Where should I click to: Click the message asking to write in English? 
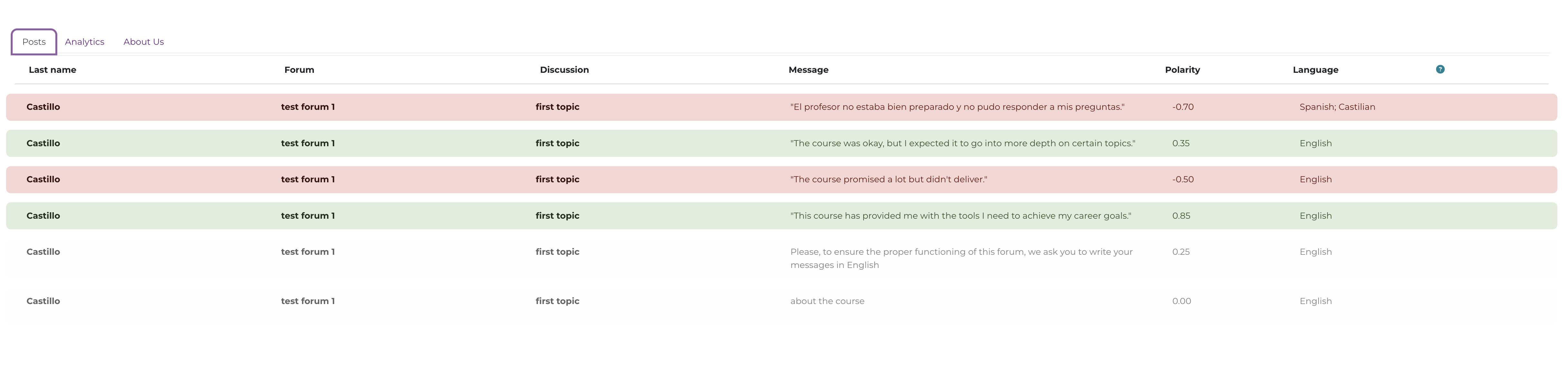pos(961,259)
